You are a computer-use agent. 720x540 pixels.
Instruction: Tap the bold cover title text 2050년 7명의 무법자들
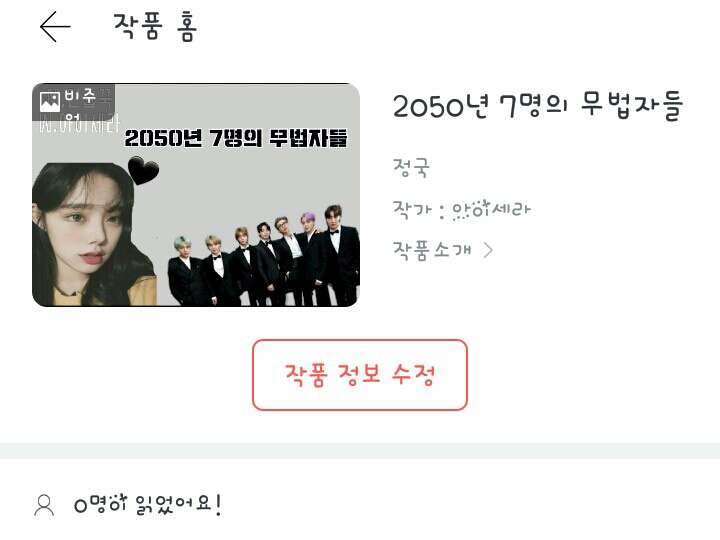[x=236, y=138]
